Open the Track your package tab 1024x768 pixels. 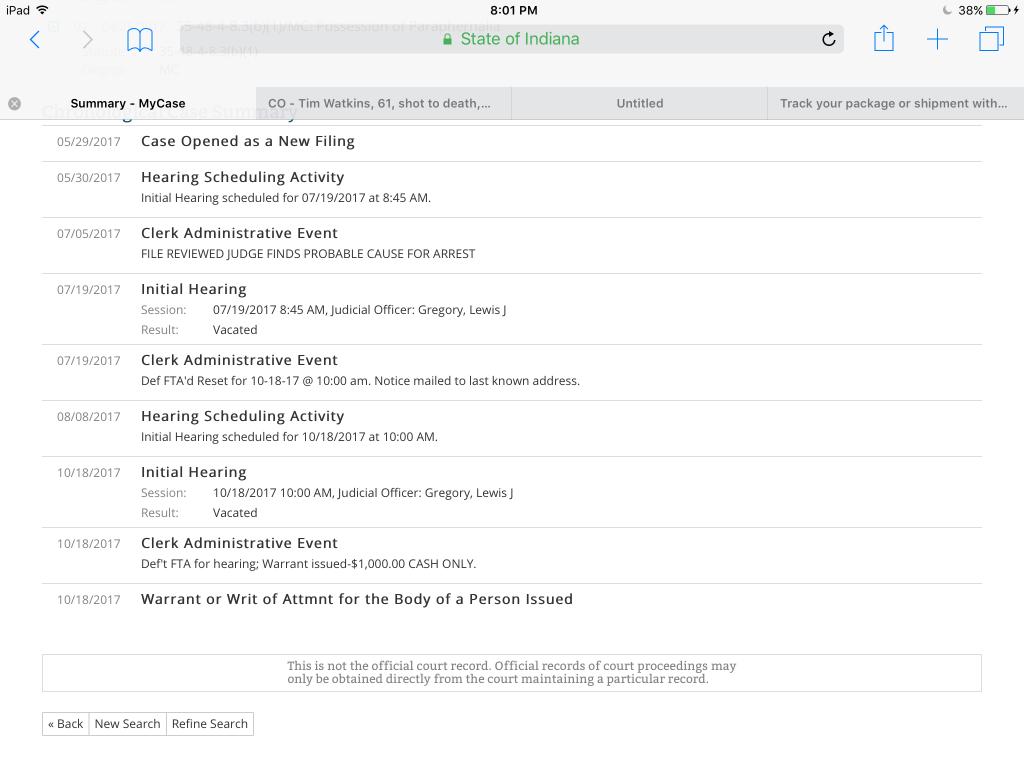click(894, 103)
